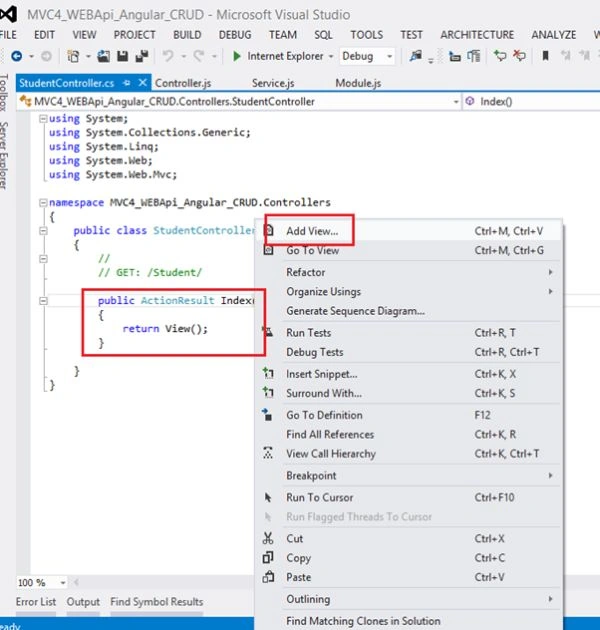This screenshot has height=630, width=600.
Task: Toggle pin on StudentController.cs tab
Action: [x=127, y=83]
